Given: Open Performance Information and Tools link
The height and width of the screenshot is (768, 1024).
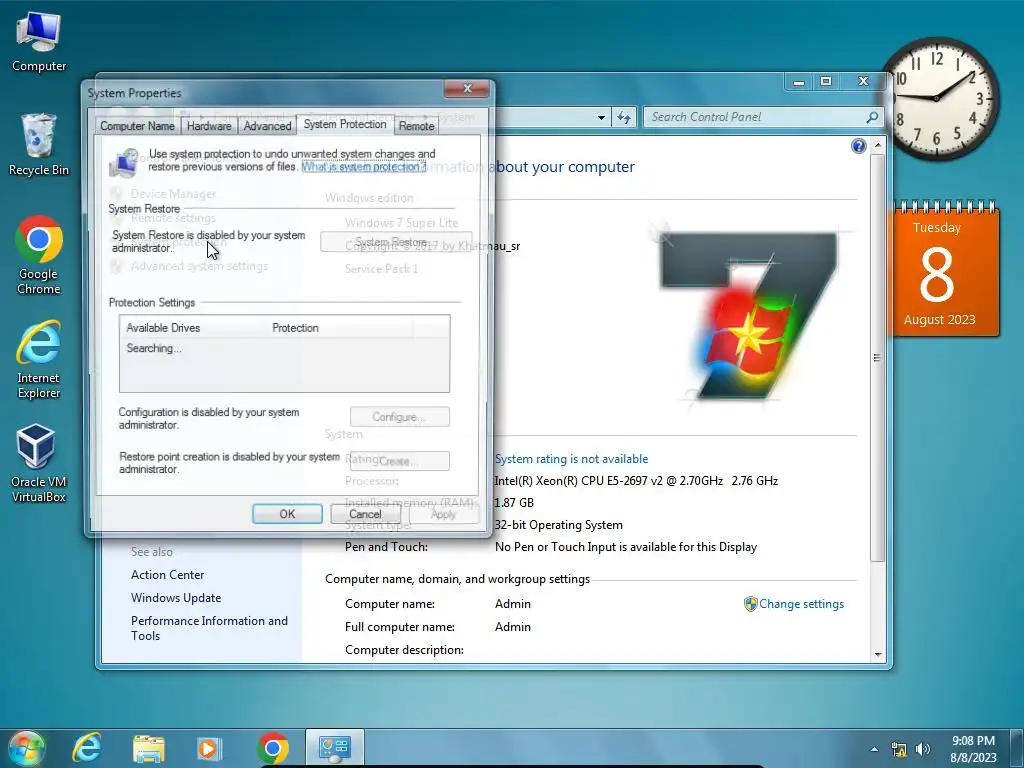Looking at the screenshot, I should [209, 628].
